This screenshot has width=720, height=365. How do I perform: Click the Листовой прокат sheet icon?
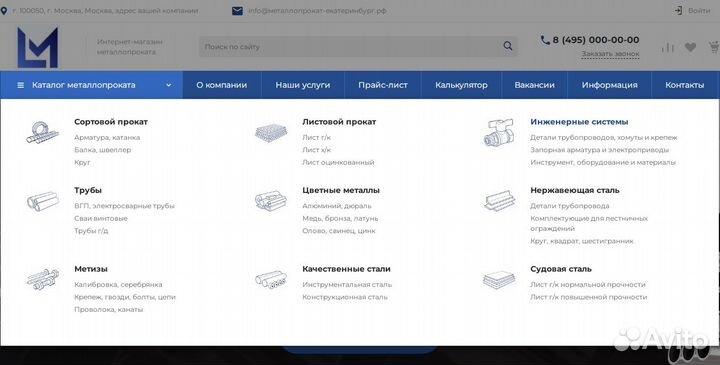click(x=271, y=132)
